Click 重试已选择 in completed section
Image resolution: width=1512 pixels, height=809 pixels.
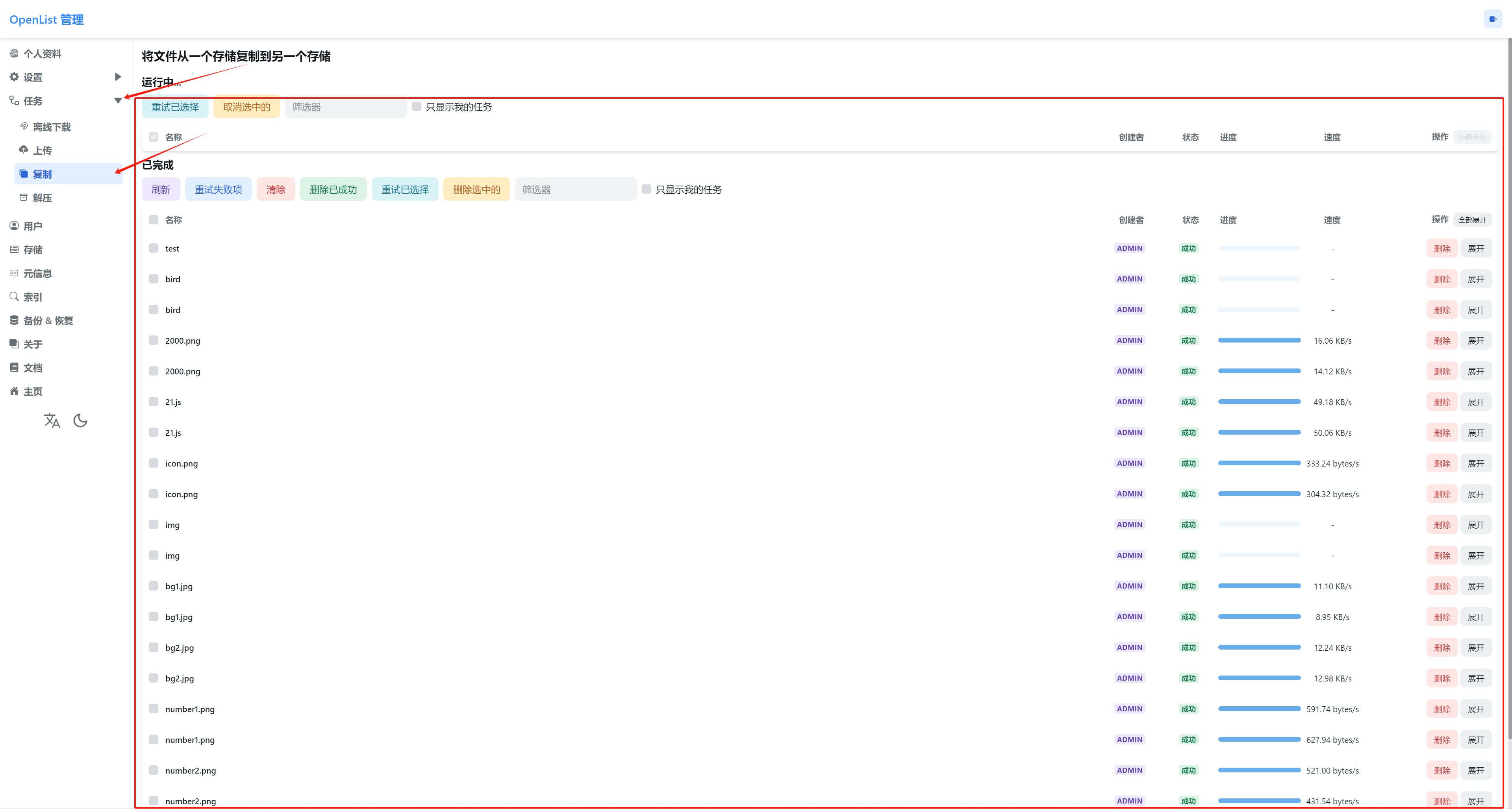coord(405,189)
